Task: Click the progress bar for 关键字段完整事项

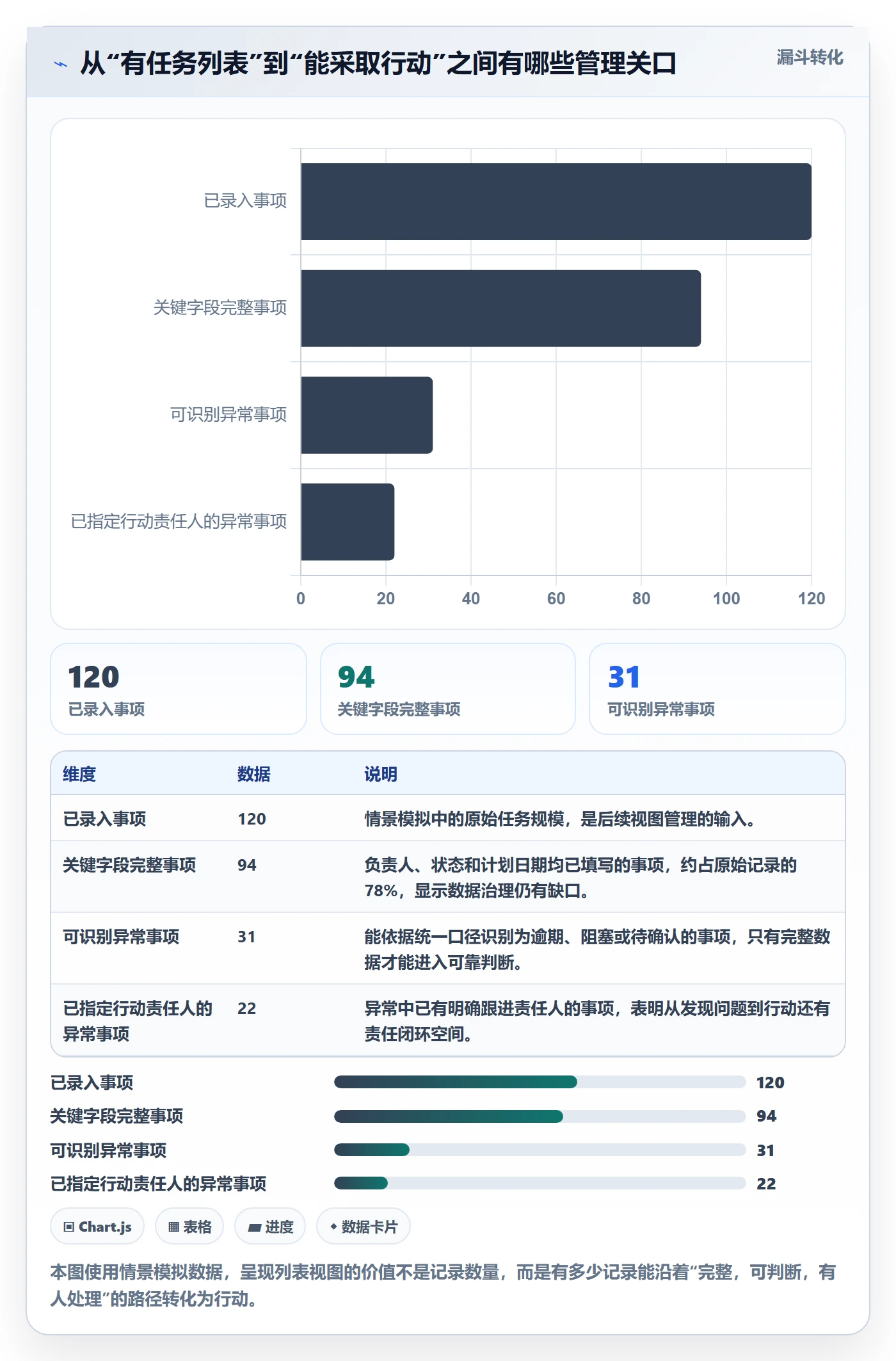Action: [x=540, y=1116]
